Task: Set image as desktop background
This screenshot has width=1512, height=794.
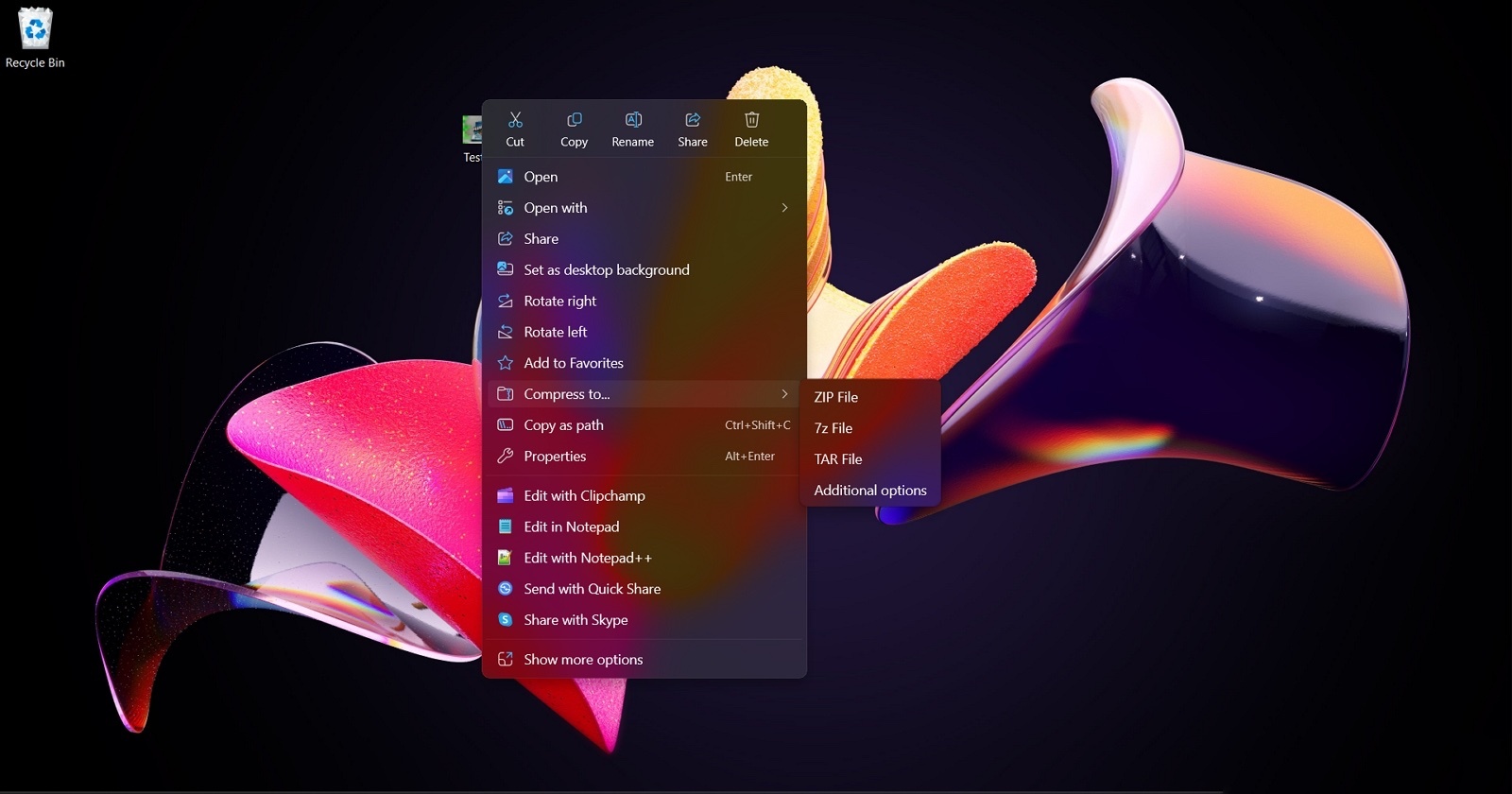Action: [x=606, y=270]
